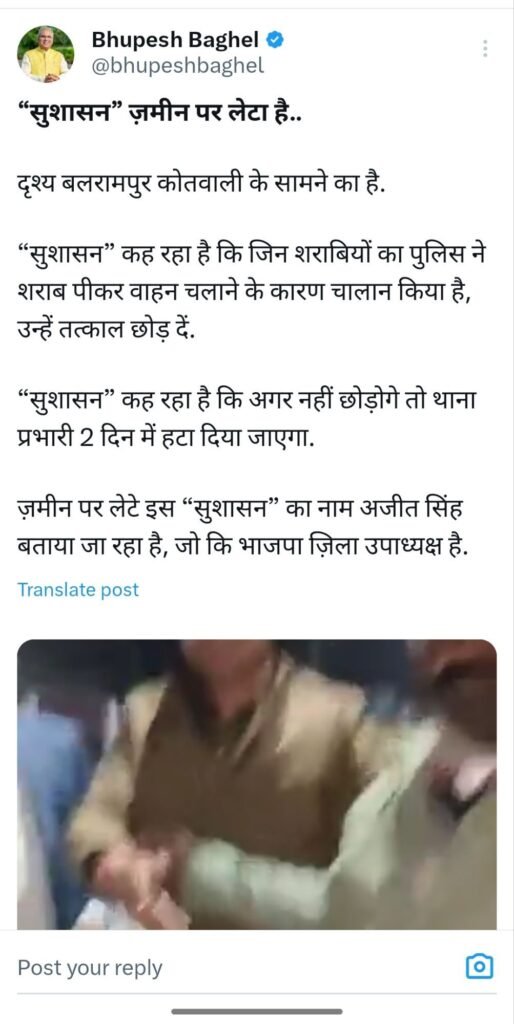The height and width of the screenshot is (1024, 514).
Task: Open Bhupesh Baghel's profile avatar
Action: click(x=45, y=54)
